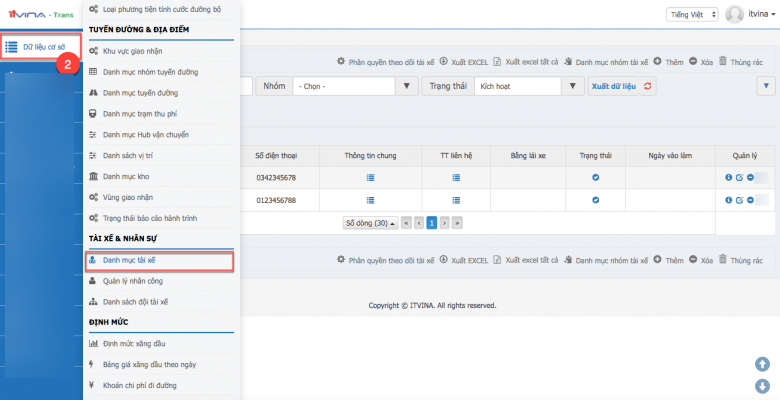Click the Xuất dữ liệu button
Image resolution: width=780 pixels, height=400 pixels.
pyautogui.click(x=614, y=87)
